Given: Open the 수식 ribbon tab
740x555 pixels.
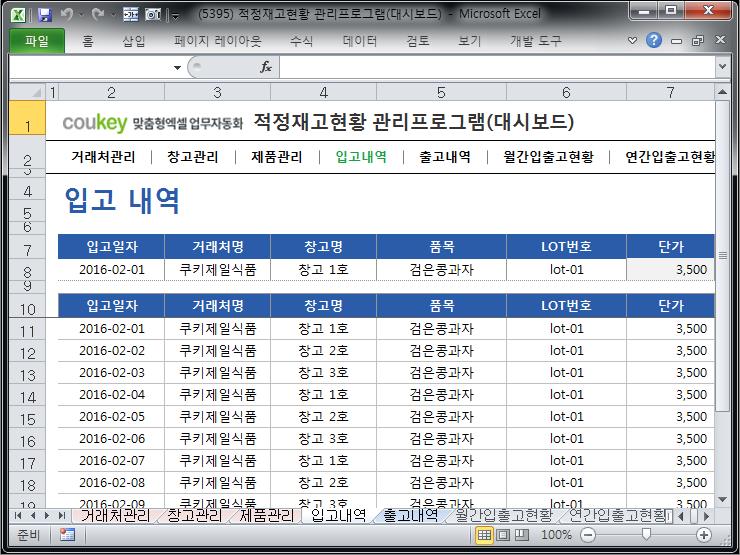Looking at the screenshot, I should coord(302,41).
